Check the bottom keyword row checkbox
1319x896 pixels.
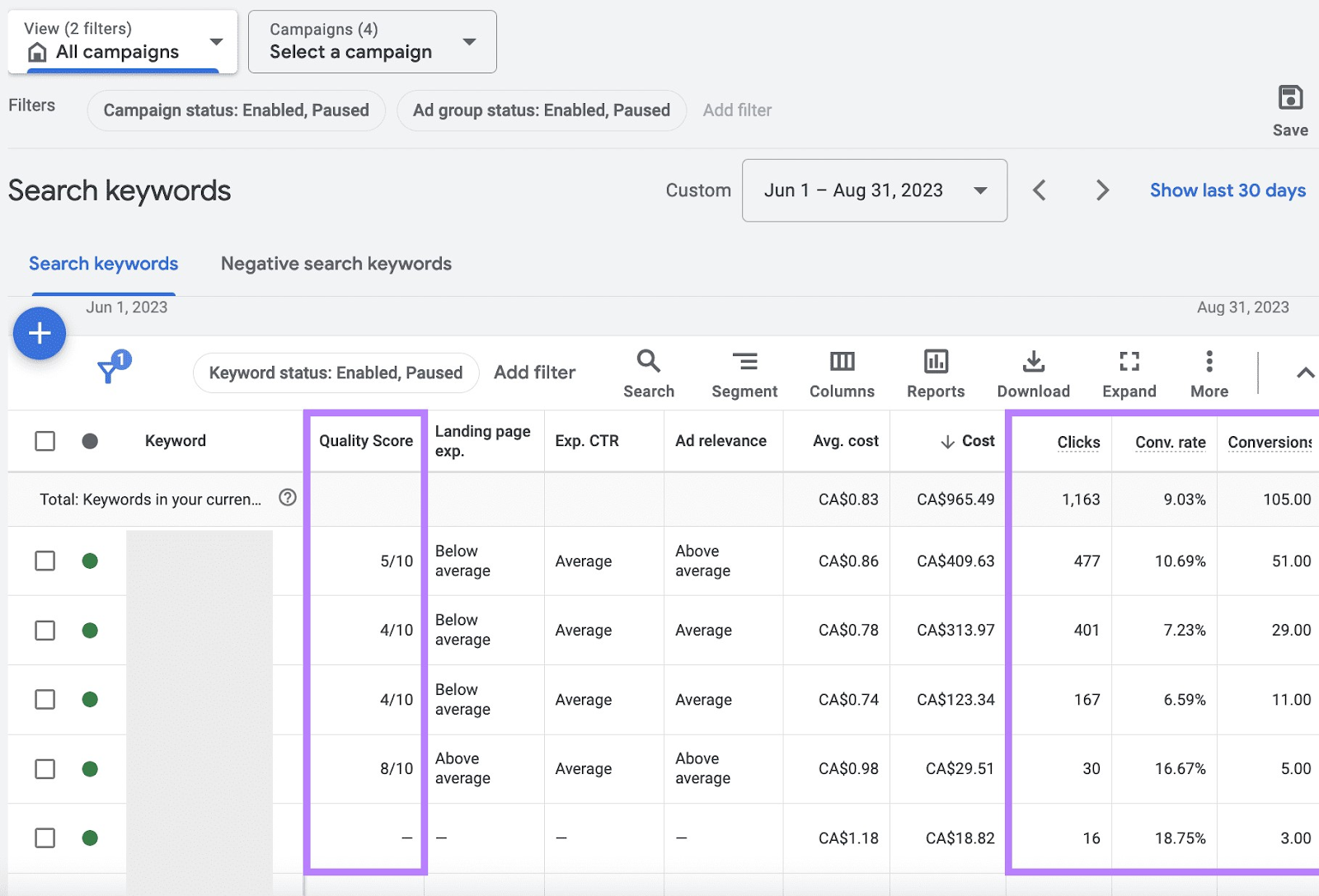point(45,837)
